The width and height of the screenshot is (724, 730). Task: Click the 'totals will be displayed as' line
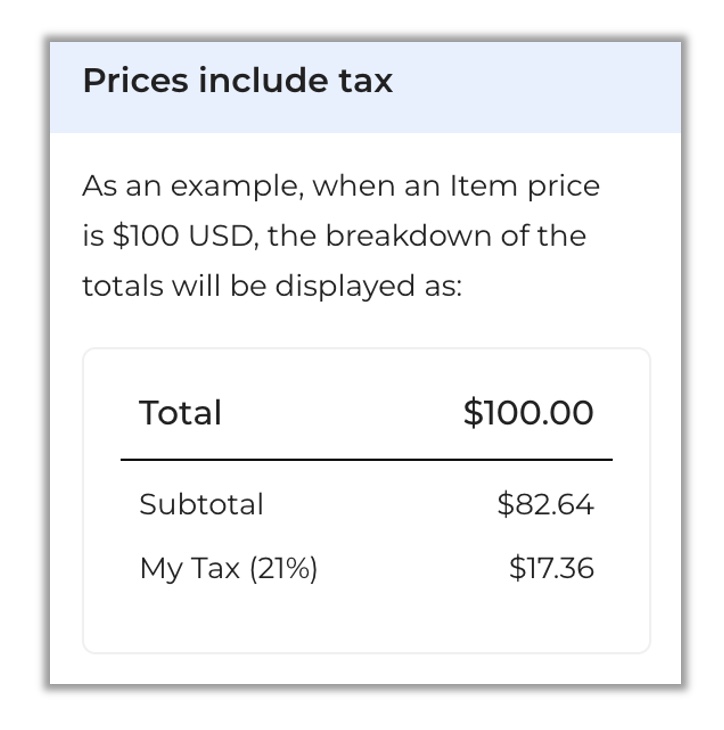point(272,285)
